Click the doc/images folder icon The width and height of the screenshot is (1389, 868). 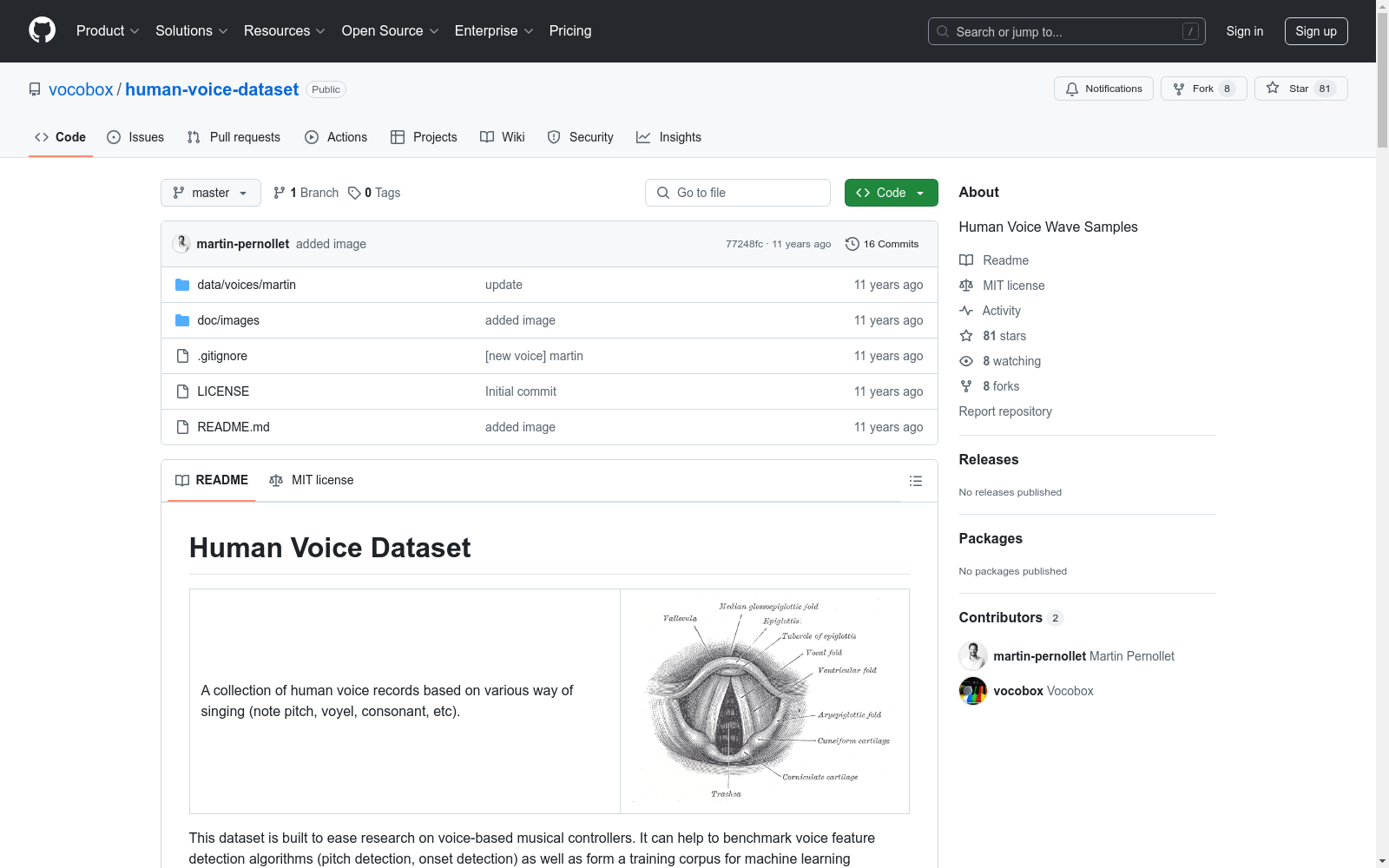click(182, 320)
